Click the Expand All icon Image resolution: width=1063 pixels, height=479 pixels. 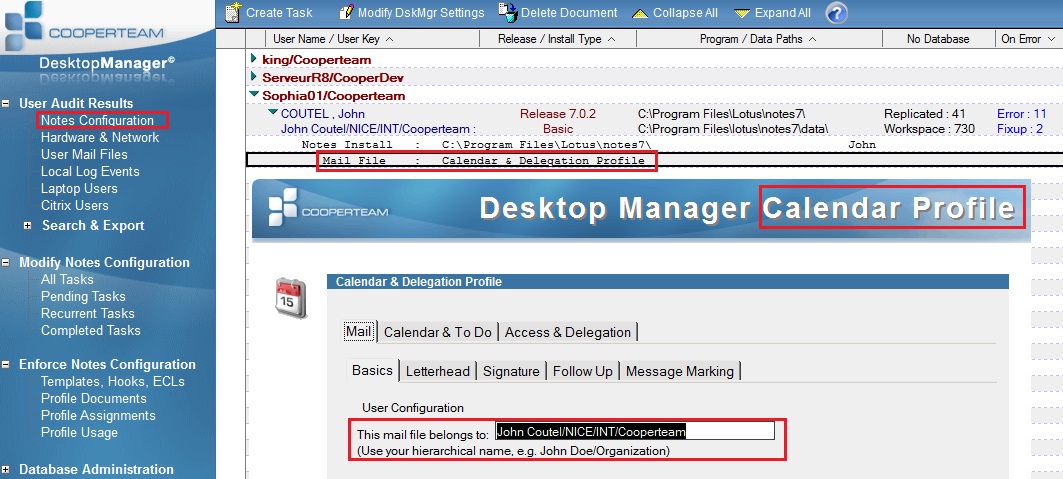[x=742, y=13]
